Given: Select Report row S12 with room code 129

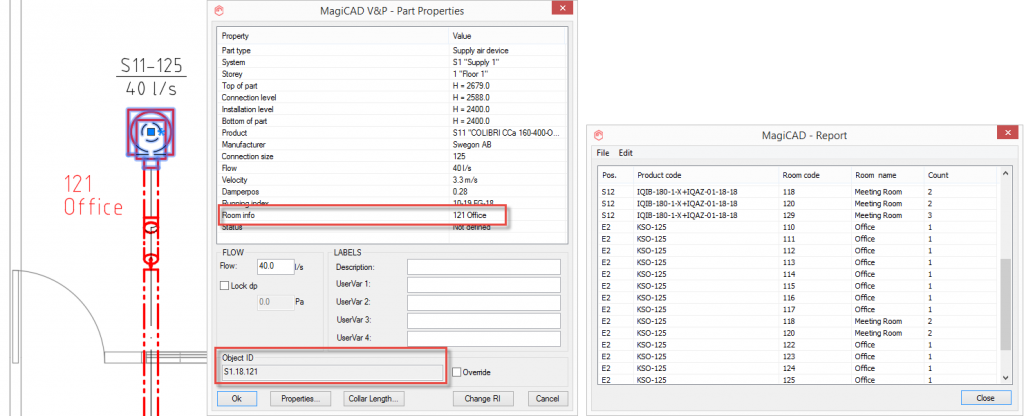Looking at the screenshot, I should pos(799,216).
